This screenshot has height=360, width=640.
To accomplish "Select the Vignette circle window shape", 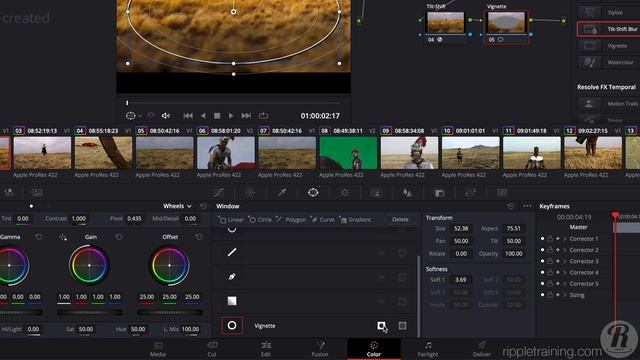I will (x=232, y=325).
